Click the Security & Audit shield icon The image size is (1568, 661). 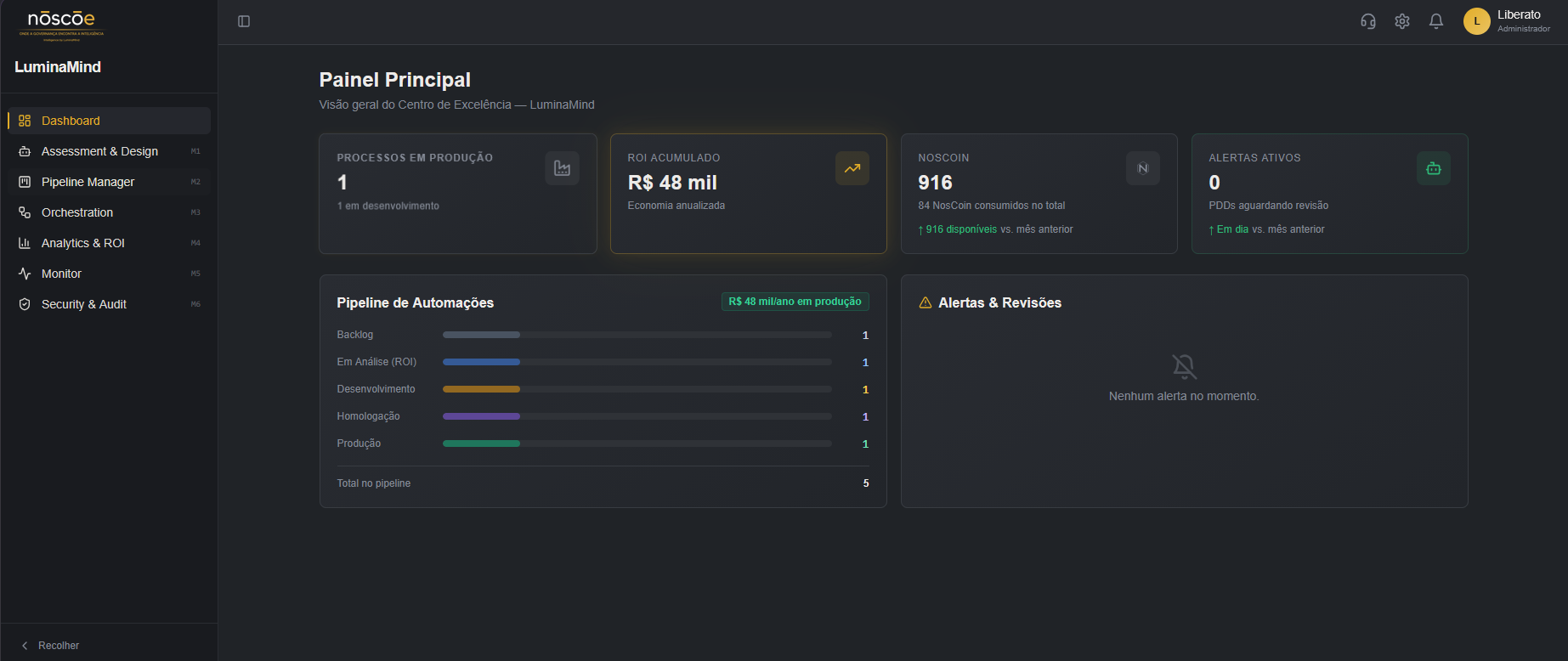[x=25, y=304]
